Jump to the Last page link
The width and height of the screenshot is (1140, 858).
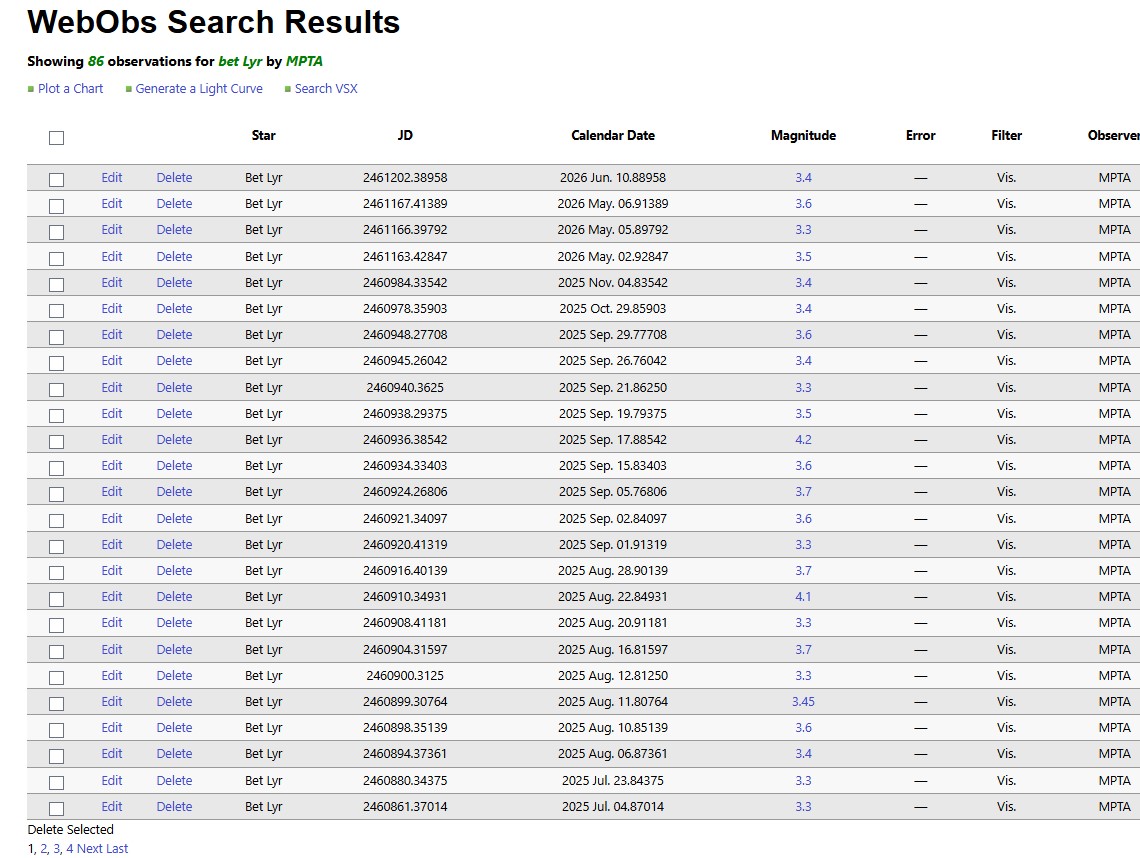tap(117, 849)
